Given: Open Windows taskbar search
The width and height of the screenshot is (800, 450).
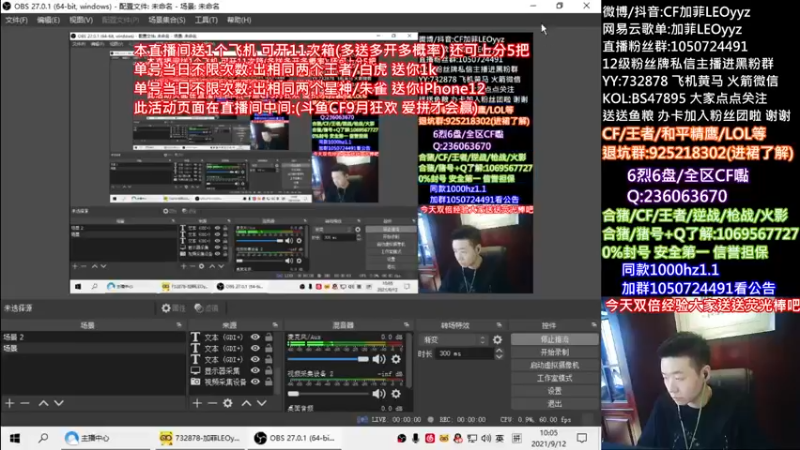Looking at the screenshot, I should point(43,438).
